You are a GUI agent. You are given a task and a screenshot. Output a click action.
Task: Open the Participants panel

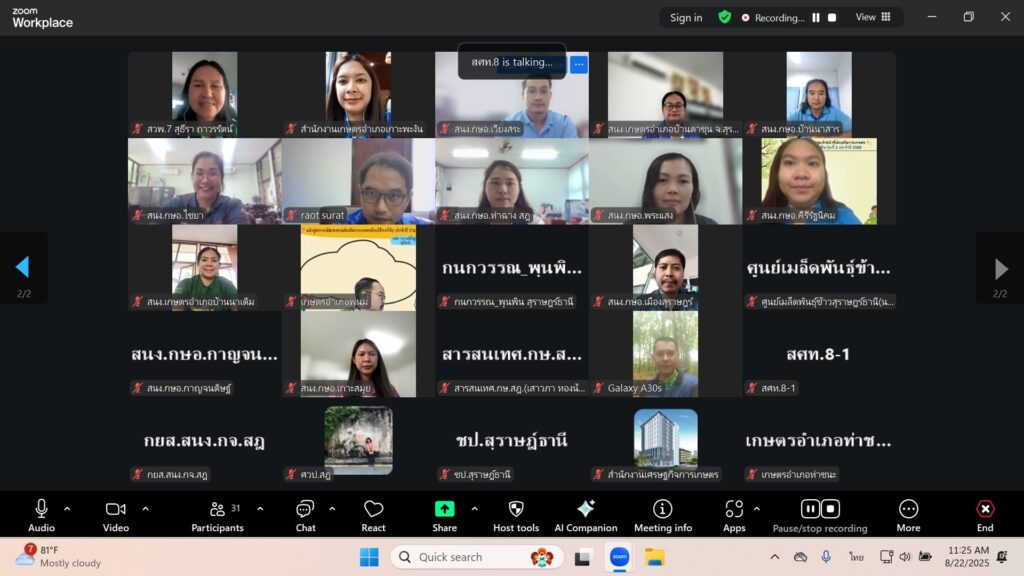pyautogui.click(x=217, y=514)
